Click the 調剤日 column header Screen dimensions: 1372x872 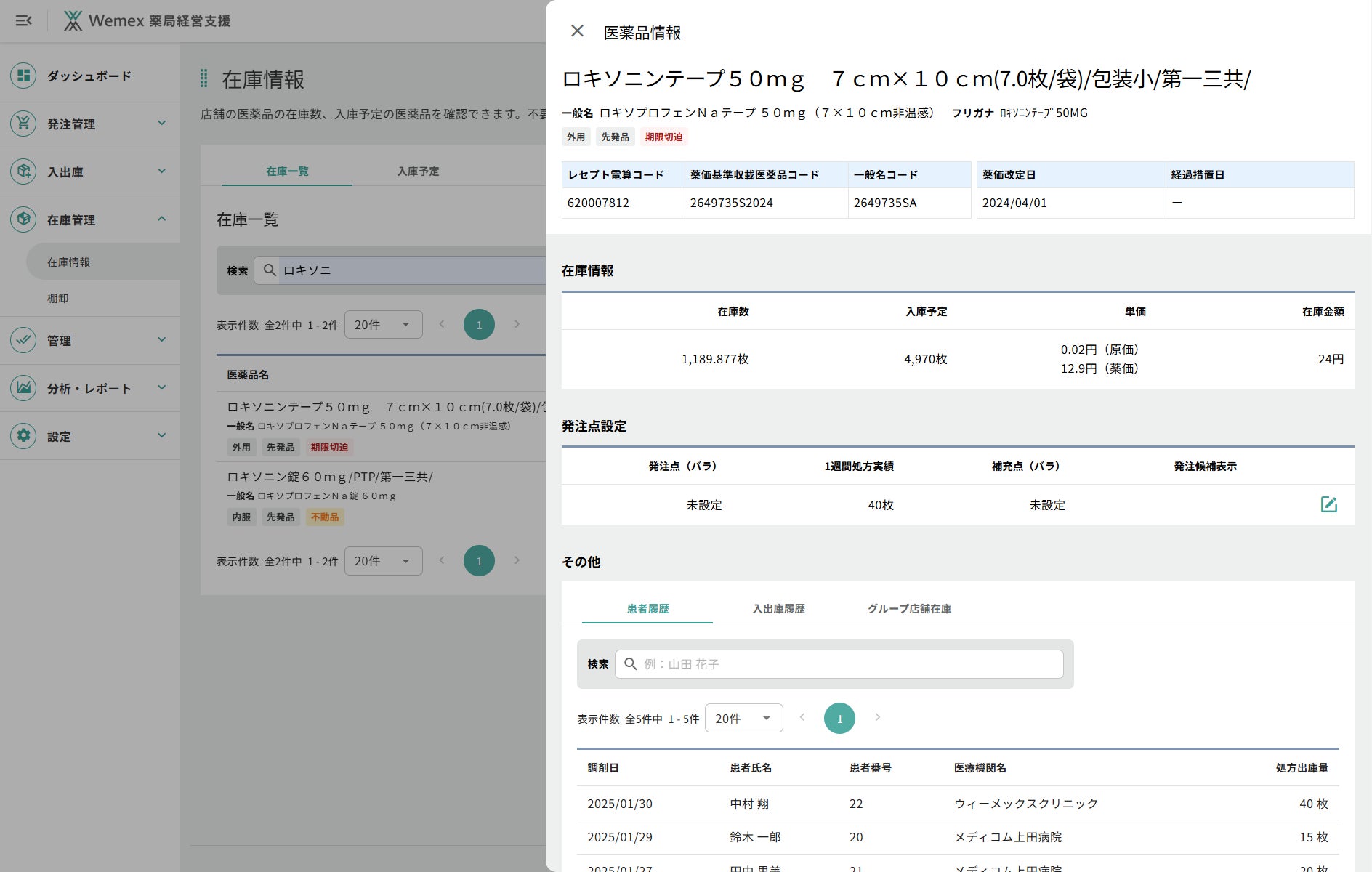point(603,768)
